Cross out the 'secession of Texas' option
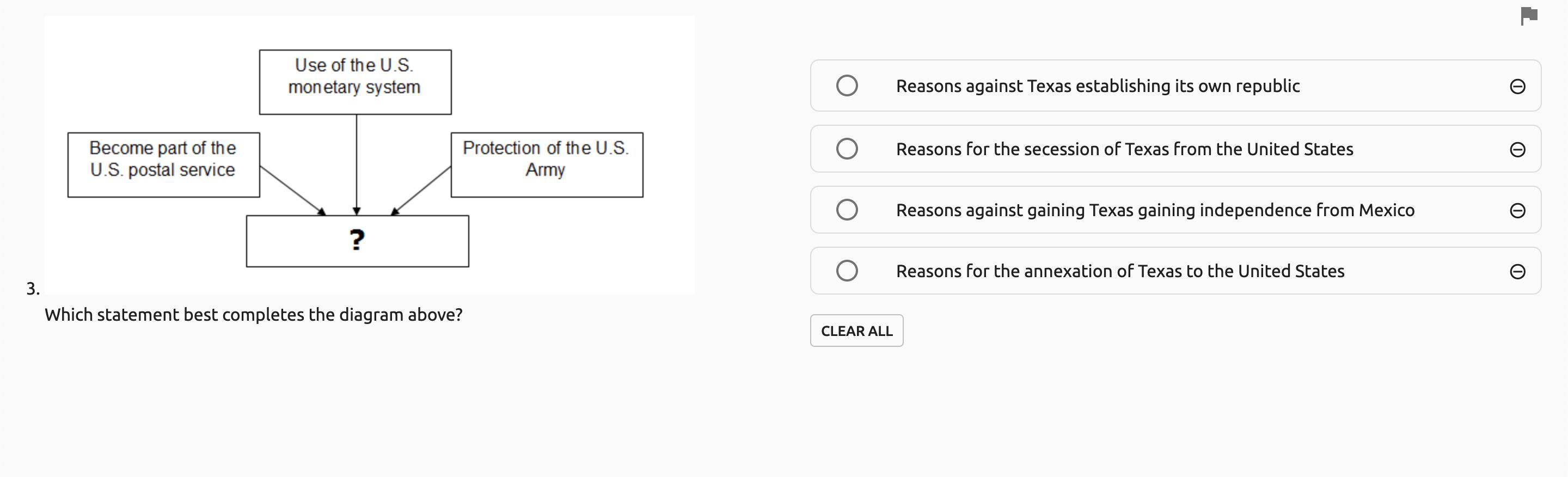This screenshot has width=1568, height=477. pos(1517,150)
